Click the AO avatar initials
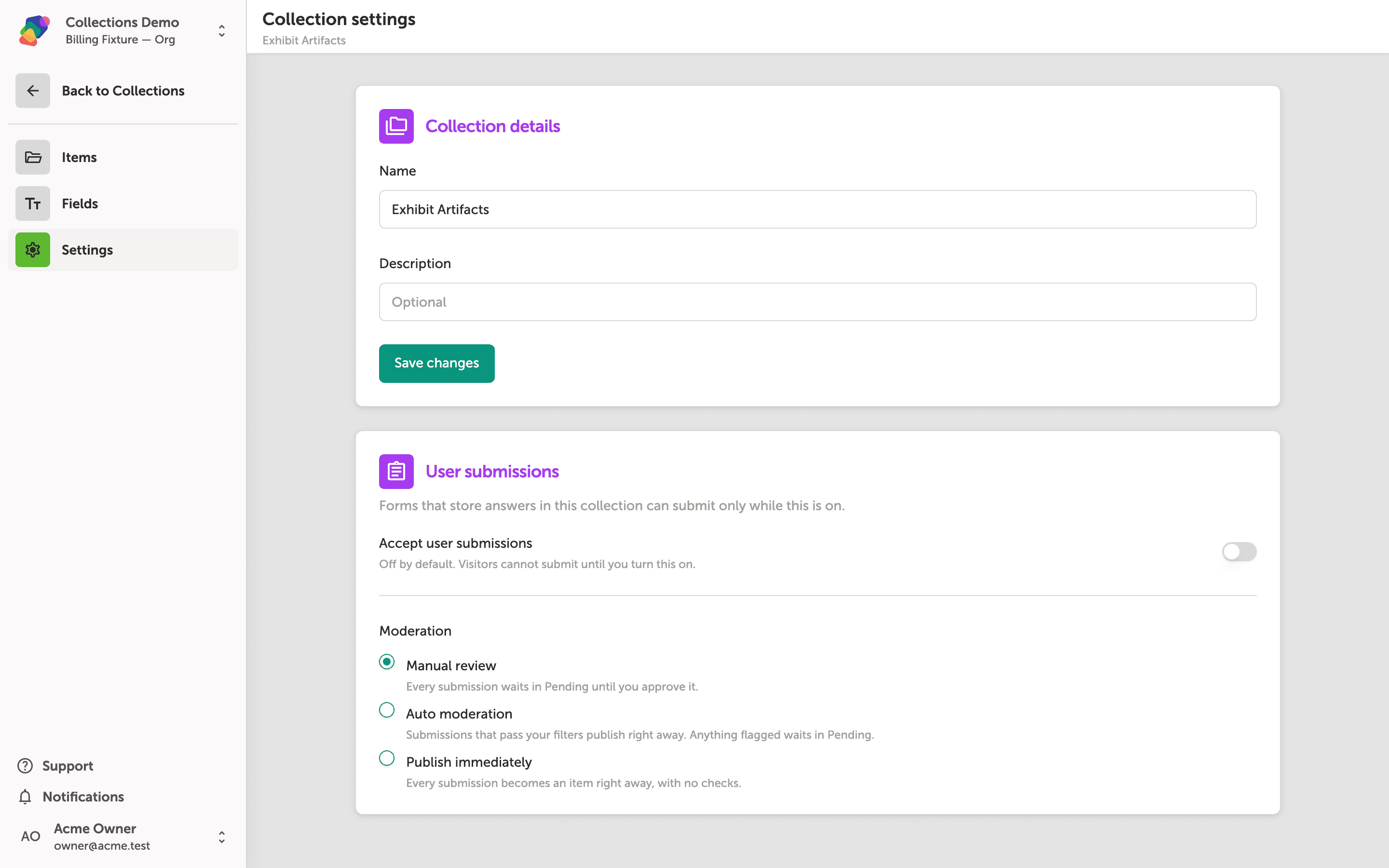This screenshot has height=868, width=1389. tap(30, 837)
